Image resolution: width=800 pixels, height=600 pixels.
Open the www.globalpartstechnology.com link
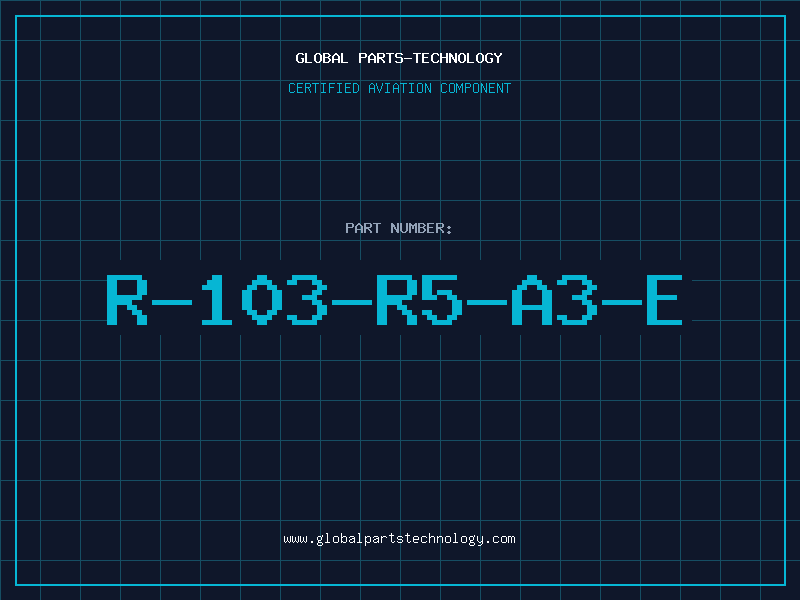[399, 539]
